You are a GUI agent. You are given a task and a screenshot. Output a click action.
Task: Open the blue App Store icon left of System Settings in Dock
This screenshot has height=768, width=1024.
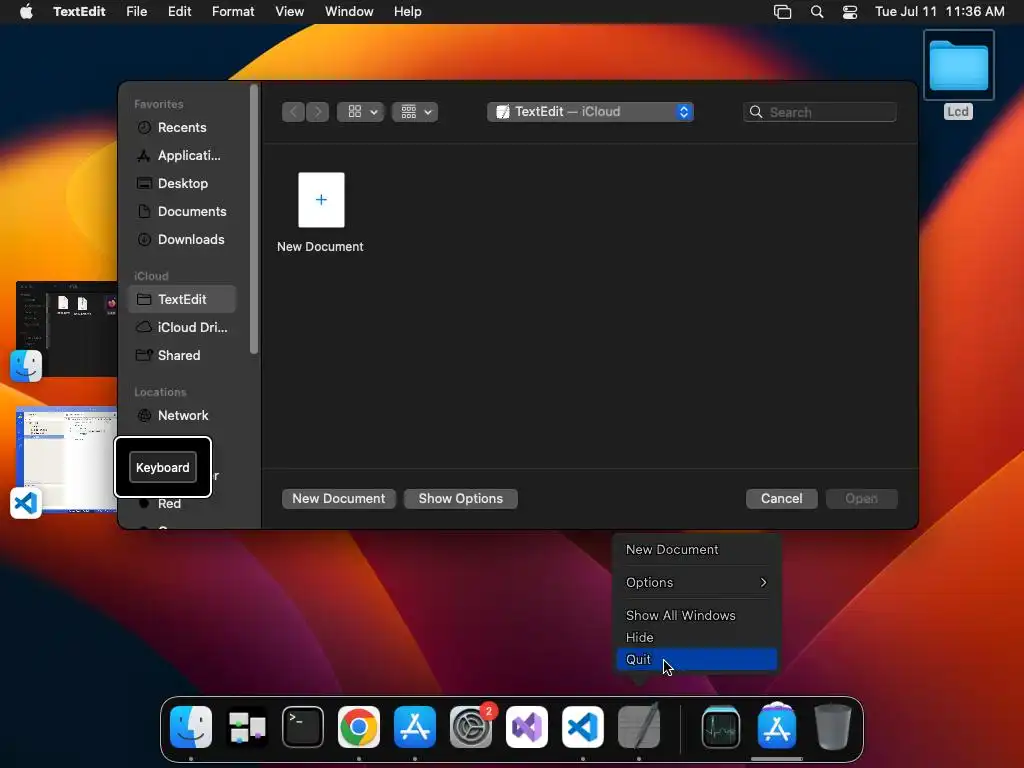[415, 727]
